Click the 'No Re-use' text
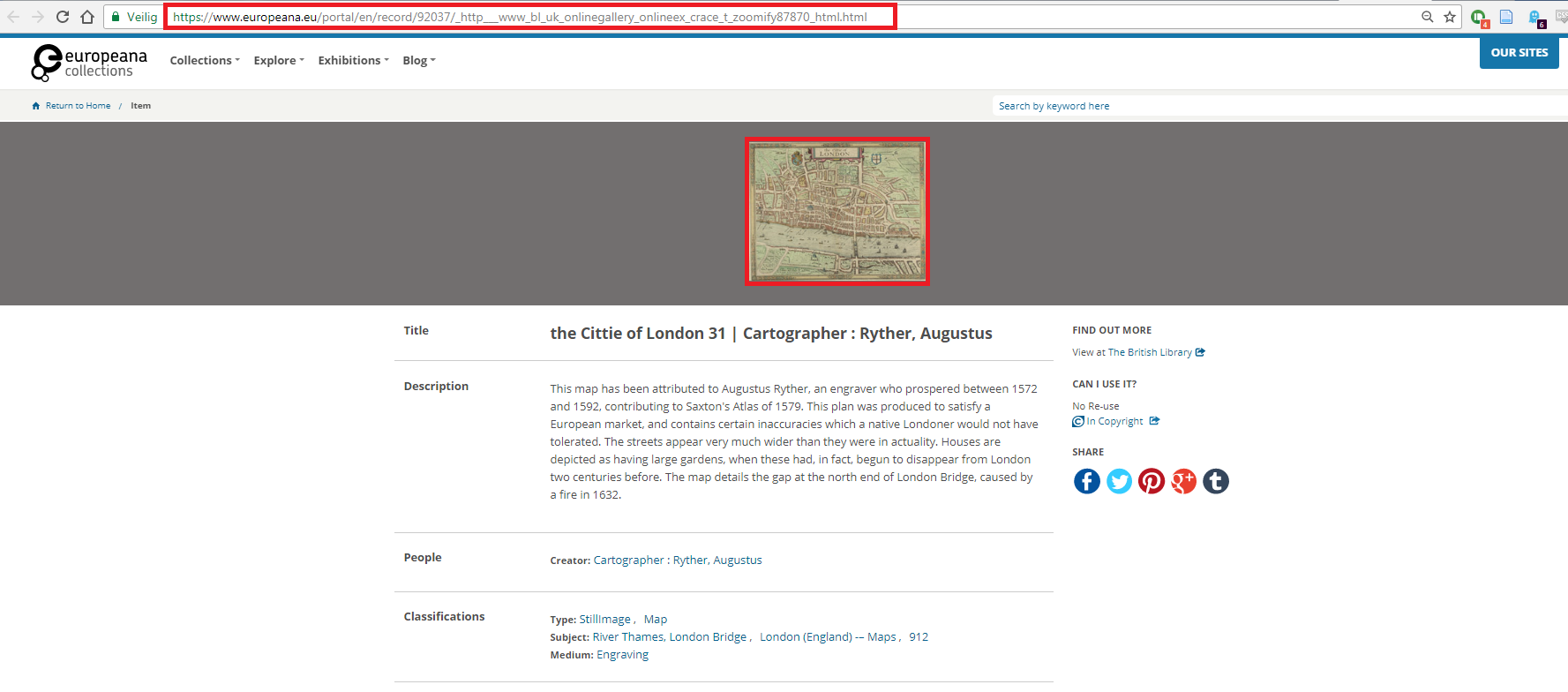Viewport: 1568px width, 692px height. click(x=1096, y=407)
